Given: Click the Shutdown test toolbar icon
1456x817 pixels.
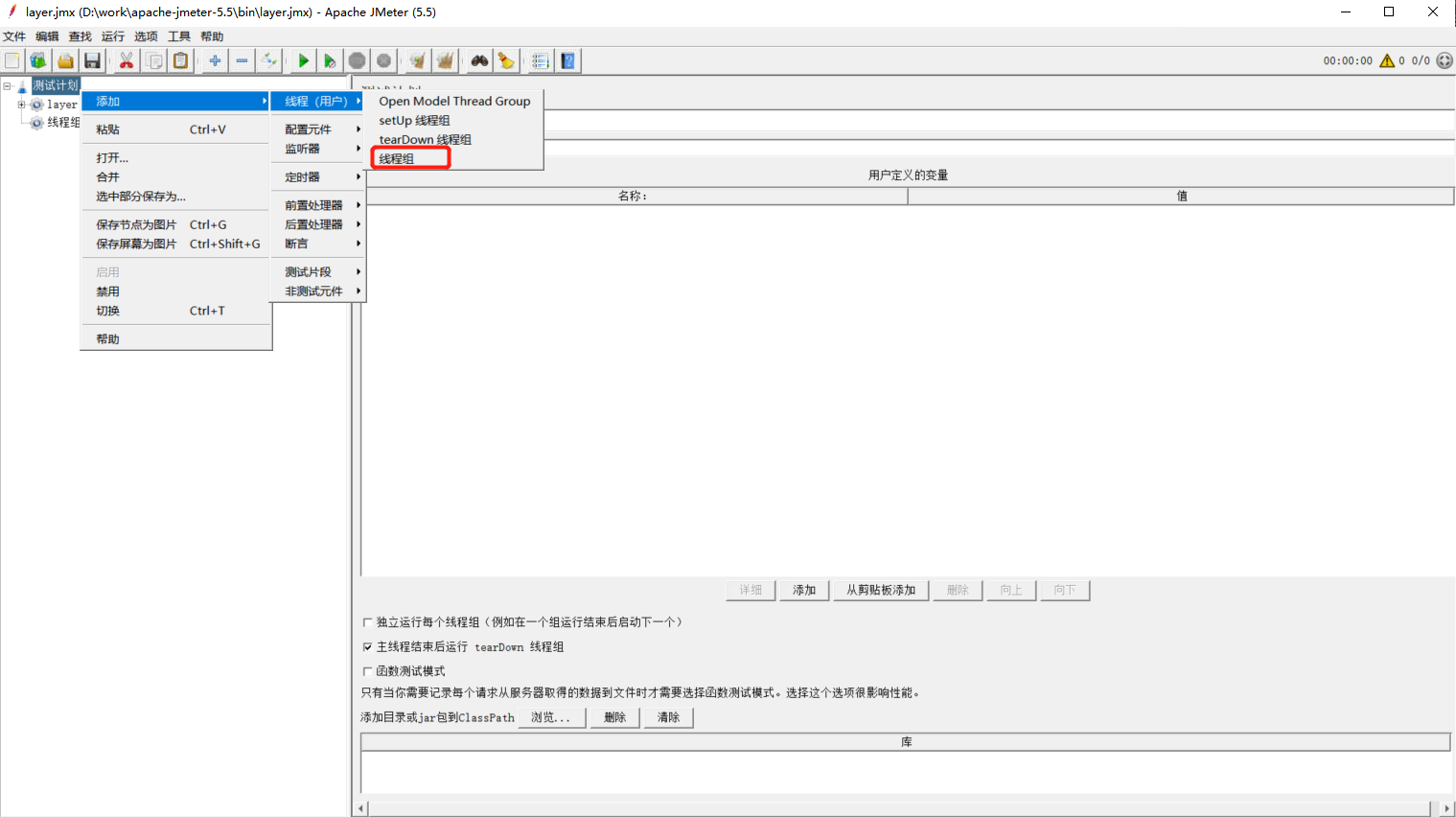Looking at the screenshot, I should click(x=383, y=60).
